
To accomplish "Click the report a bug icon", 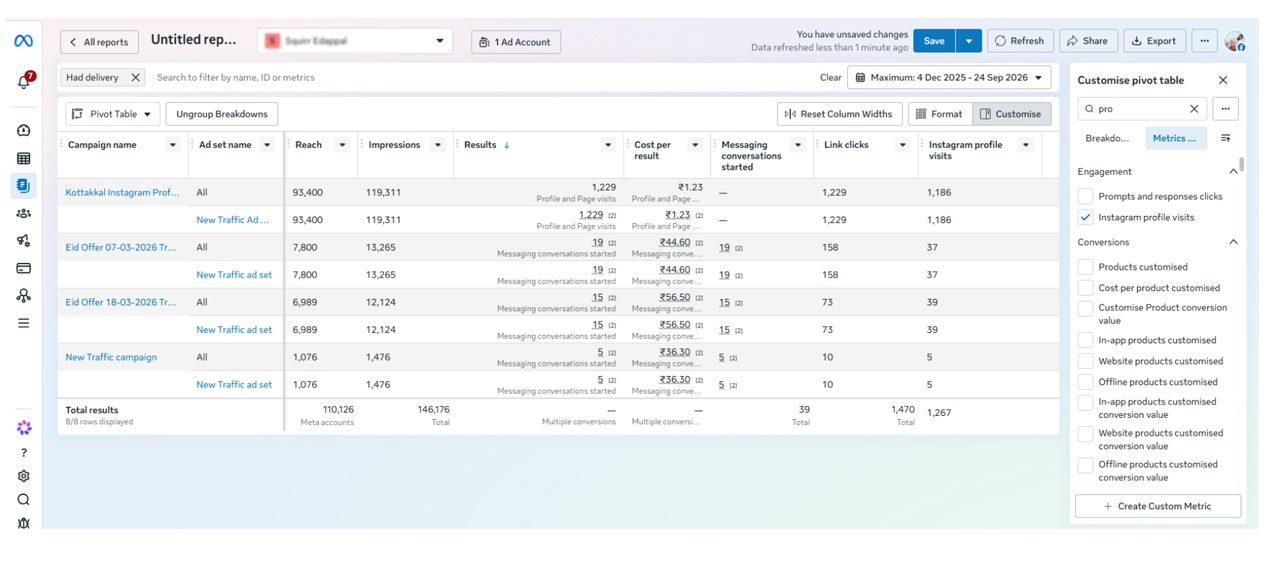I will [24, 523].
